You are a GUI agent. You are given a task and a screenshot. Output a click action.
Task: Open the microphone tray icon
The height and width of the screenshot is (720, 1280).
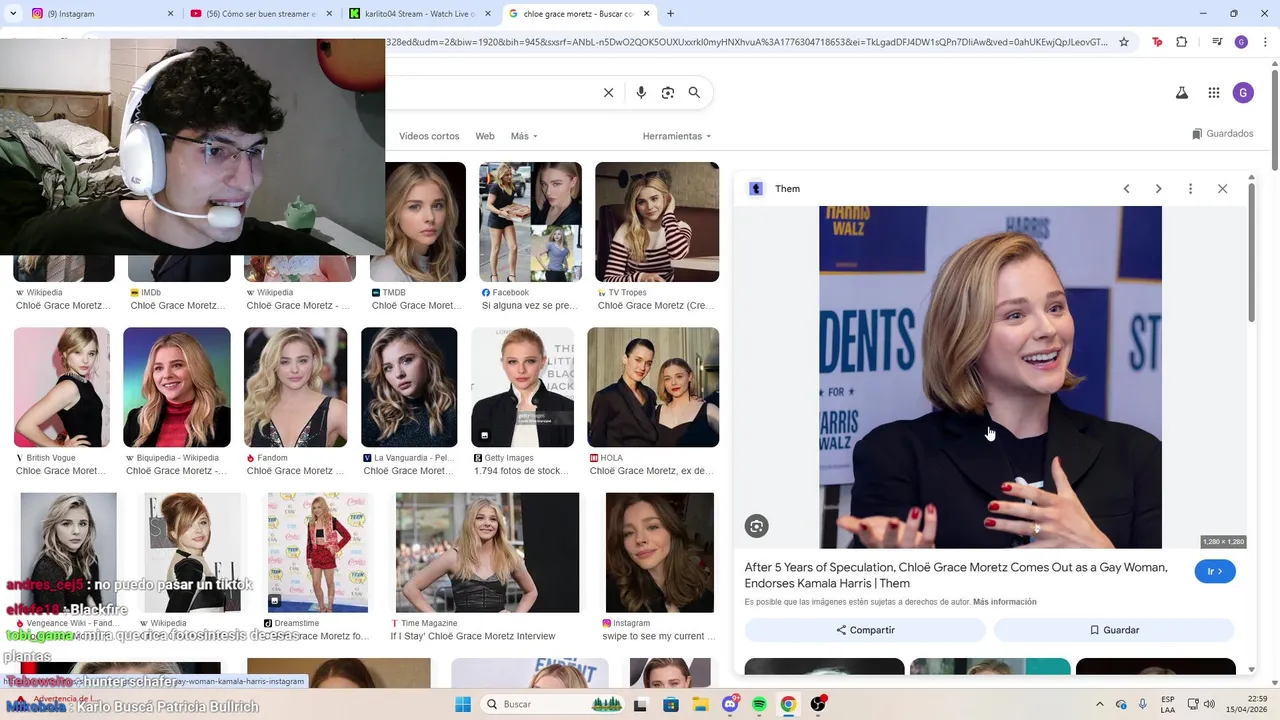1143,704
